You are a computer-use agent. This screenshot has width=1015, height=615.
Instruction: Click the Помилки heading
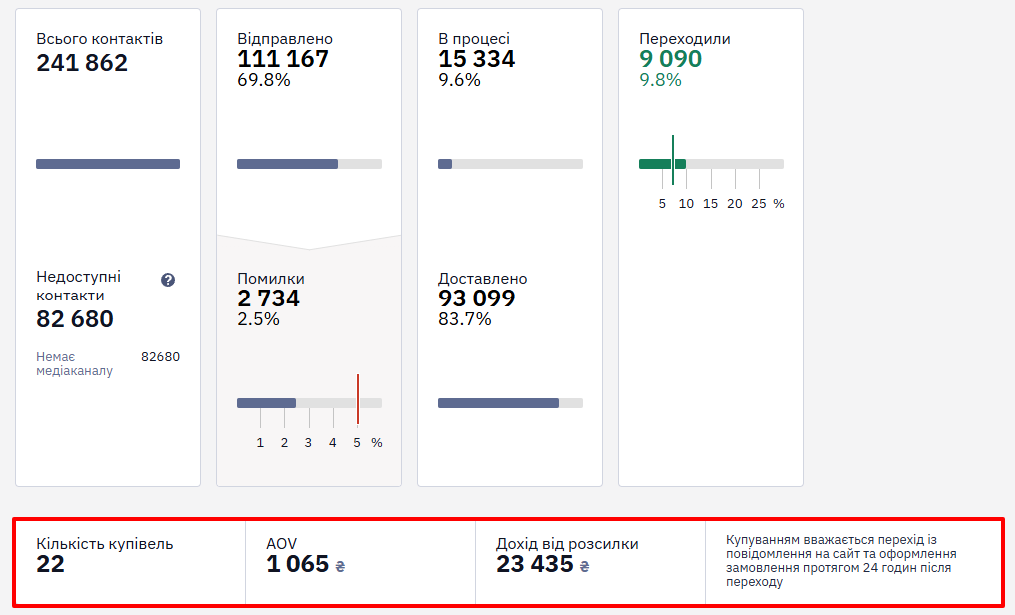(x=271, y=279)
